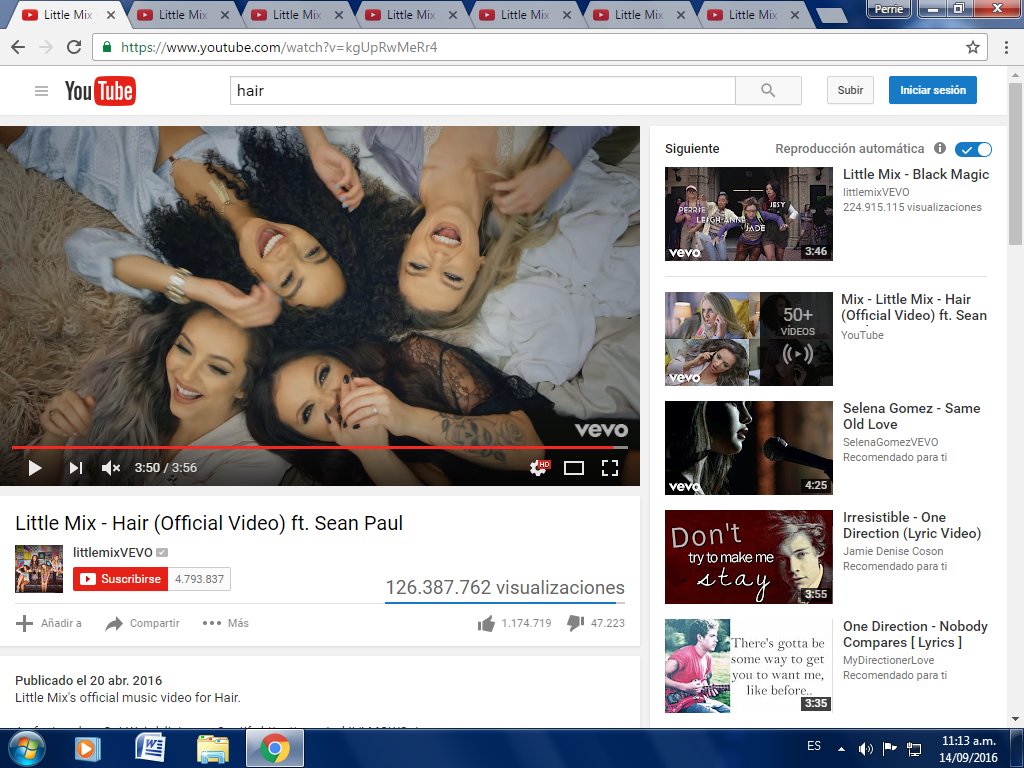Switch to the third Little Mix tab

point(297,14)
